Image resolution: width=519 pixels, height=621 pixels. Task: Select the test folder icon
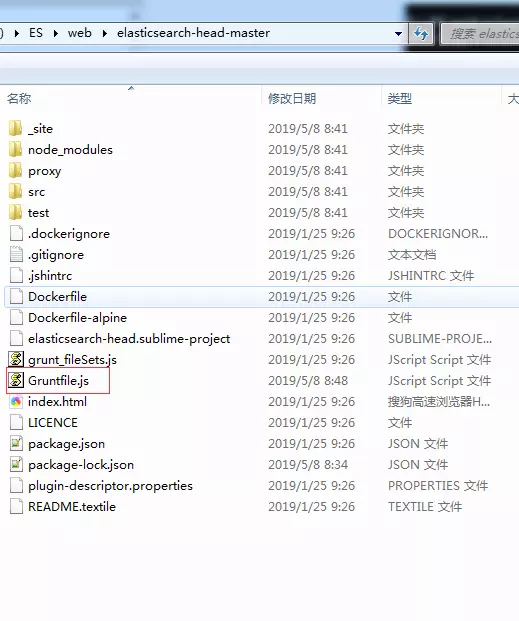(16, 213)
